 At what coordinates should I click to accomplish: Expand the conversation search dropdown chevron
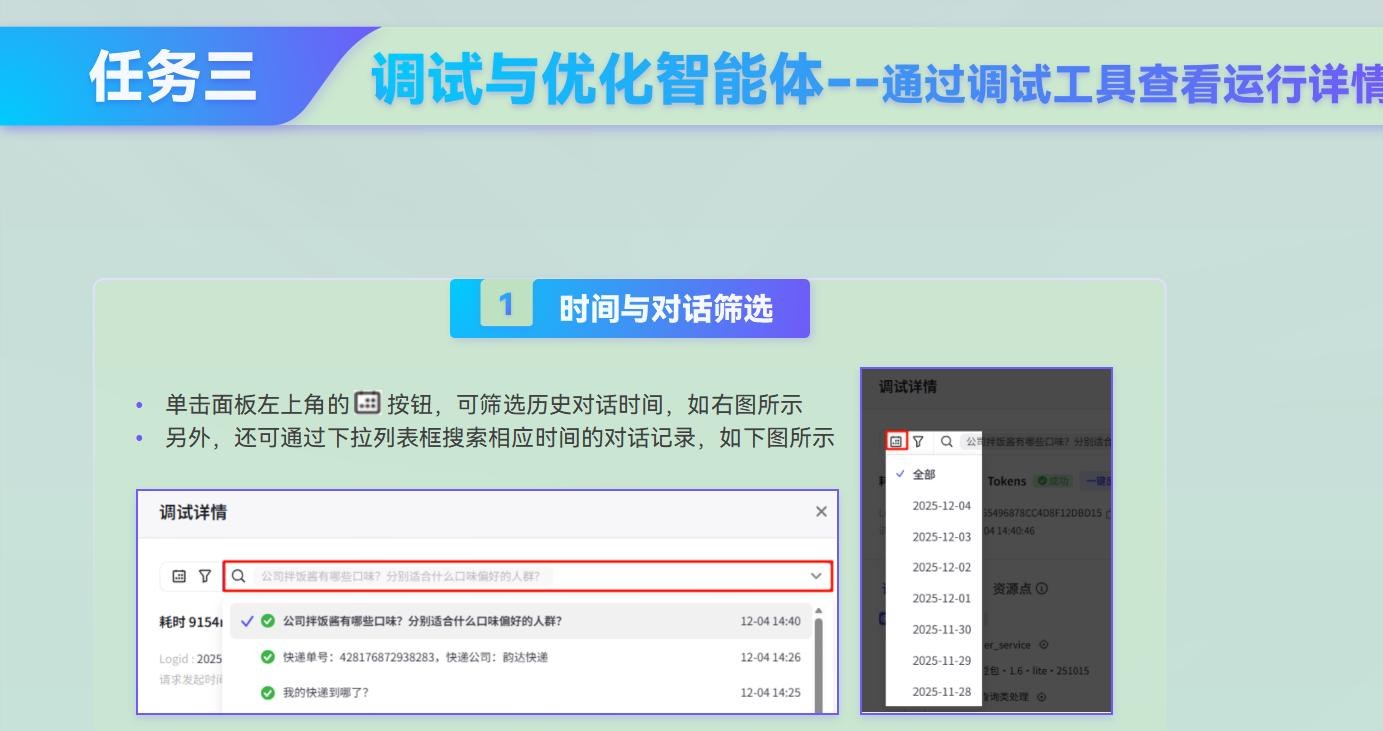pos(816,576)
